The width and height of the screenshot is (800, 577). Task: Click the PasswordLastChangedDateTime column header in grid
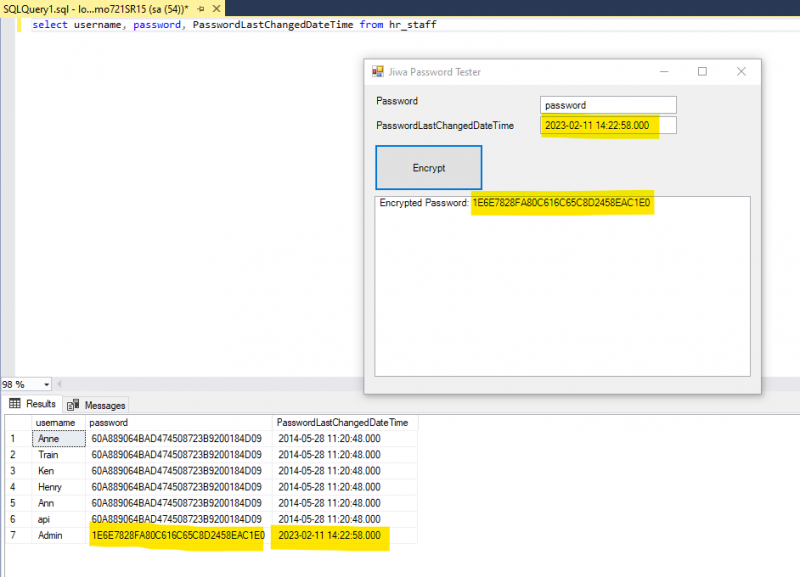coord(343,423)
